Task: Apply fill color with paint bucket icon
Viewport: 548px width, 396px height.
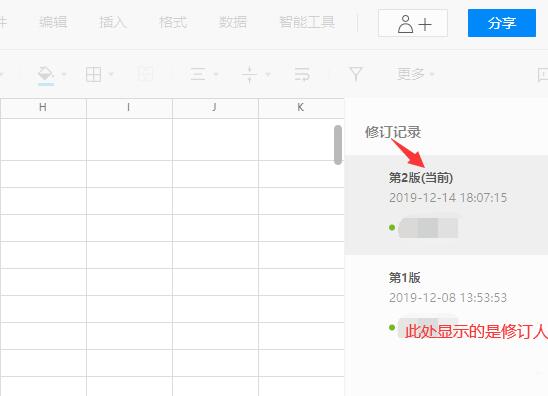Action: click(x=46, y=73)
